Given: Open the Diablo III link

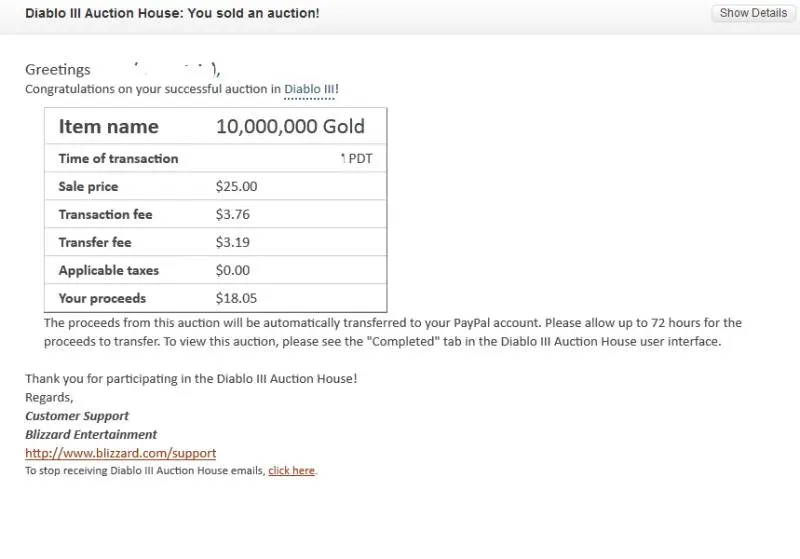Looking at the screenshot, I should (309, 89).
